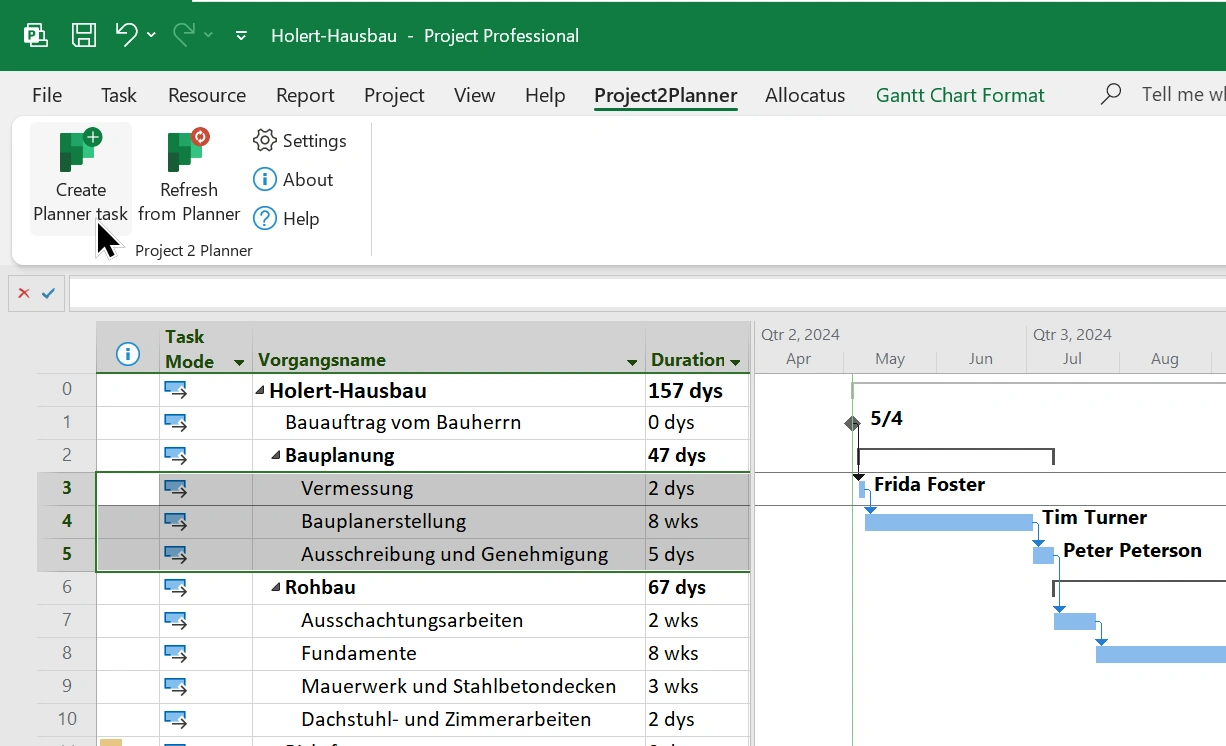Viewport: 1226px width, 746px height.
Task: Open the Customize Quick Access Toolbar dropdown
Action: pyautogui.click(x=241, y=36)
